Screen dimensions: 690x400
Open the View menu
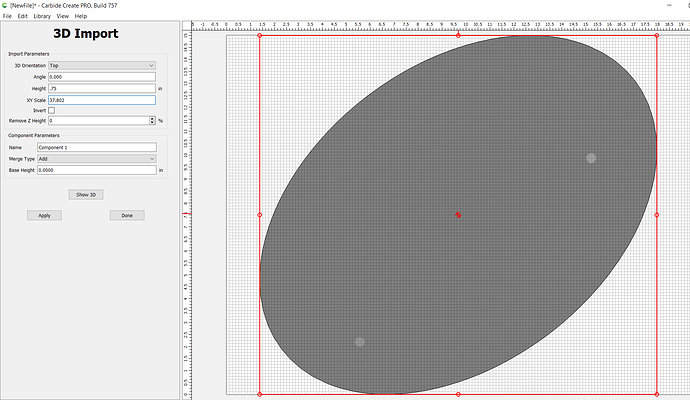[62, 16]
